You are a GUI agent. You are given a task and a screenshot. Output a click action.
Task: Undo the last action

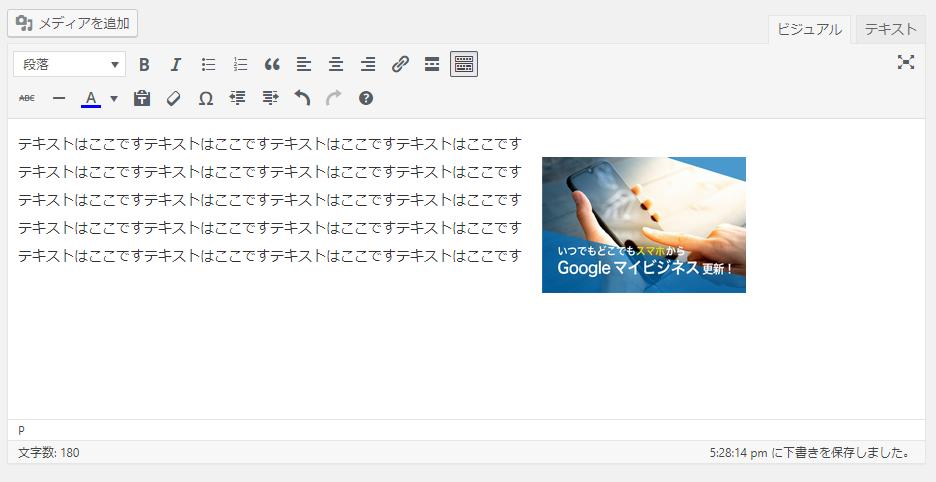pos(302,98)
